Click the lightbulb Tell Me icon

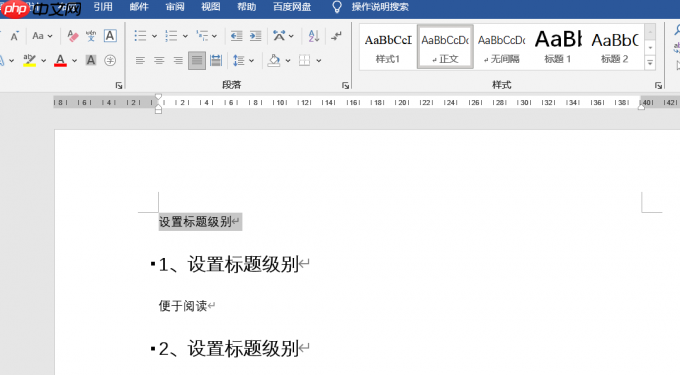pyautogui.click(x=337, y=7)
